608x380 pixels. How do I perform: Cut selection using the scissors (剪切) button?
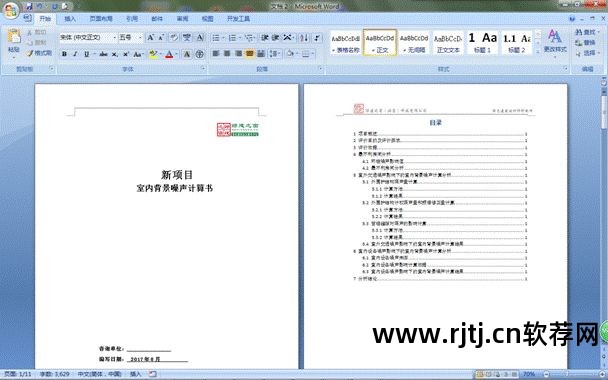[x=36, y=33]
